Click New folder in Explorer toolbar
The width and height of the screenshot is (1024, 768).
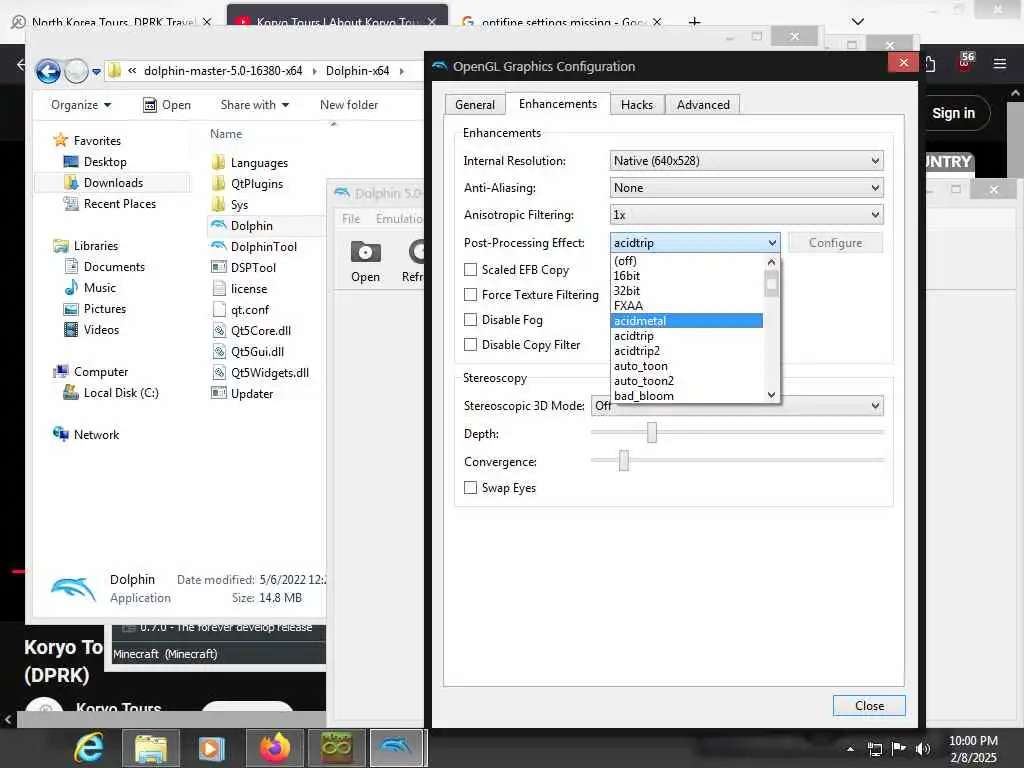tap(349, 104)
